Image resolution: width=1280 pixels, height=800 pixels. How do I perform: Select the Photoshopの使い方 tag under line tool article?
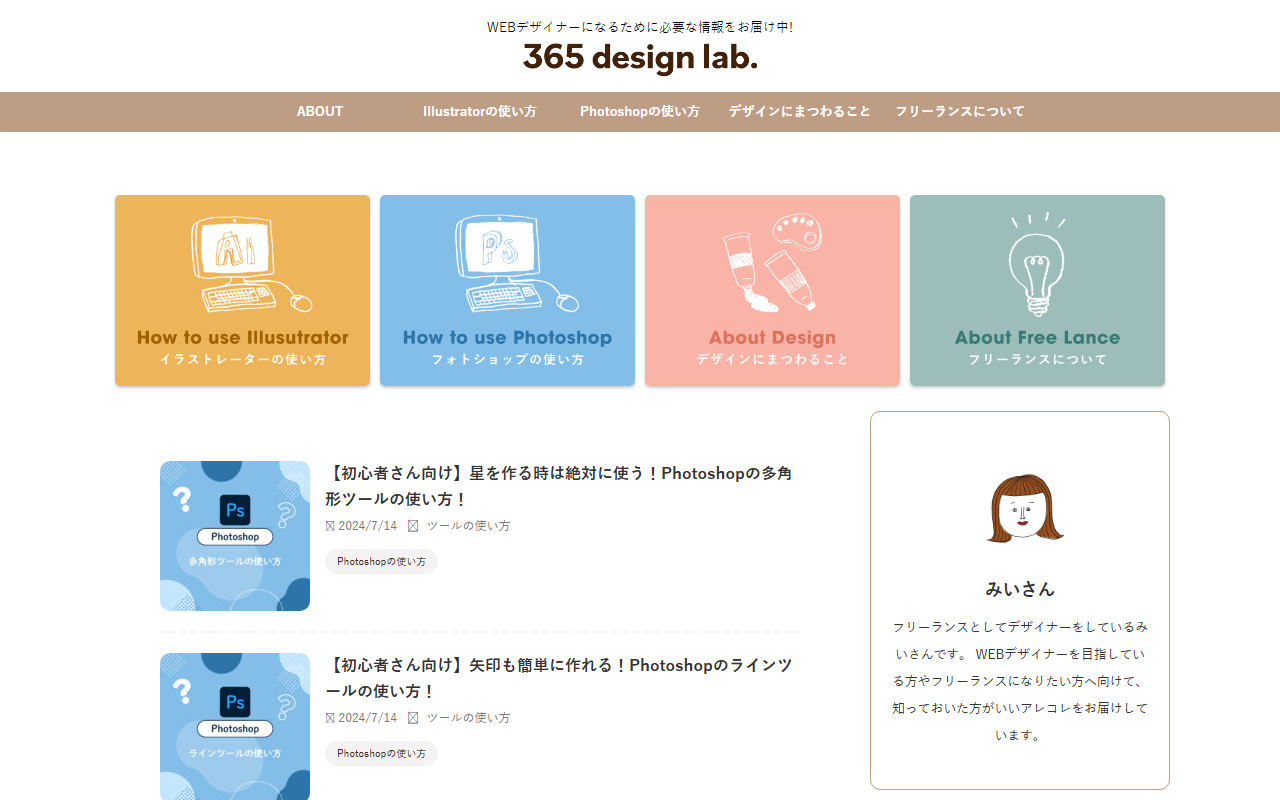[x=381, y=754]
